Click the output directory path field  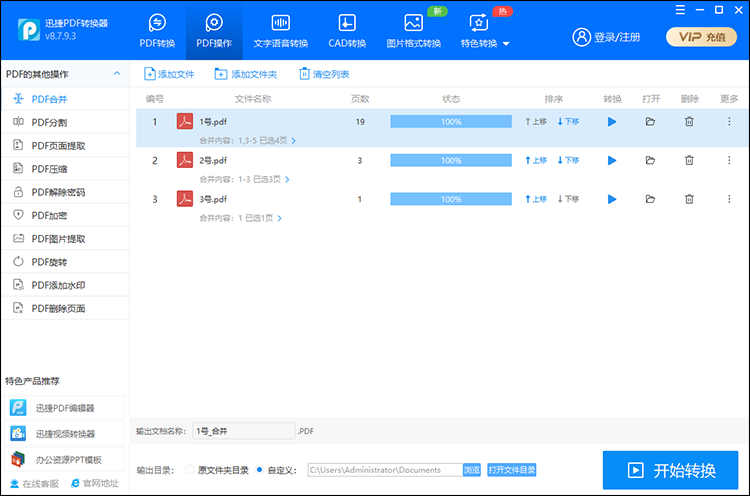tap(385, 470)
